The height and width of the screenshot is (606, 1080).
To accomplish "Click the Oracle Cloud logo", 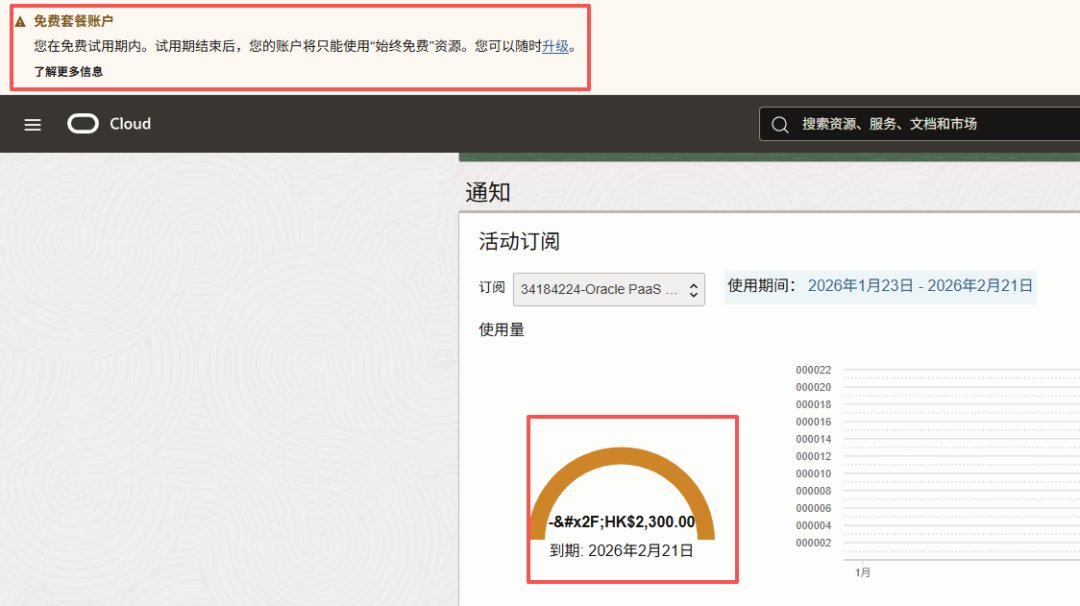I will [x=83, y=124].
